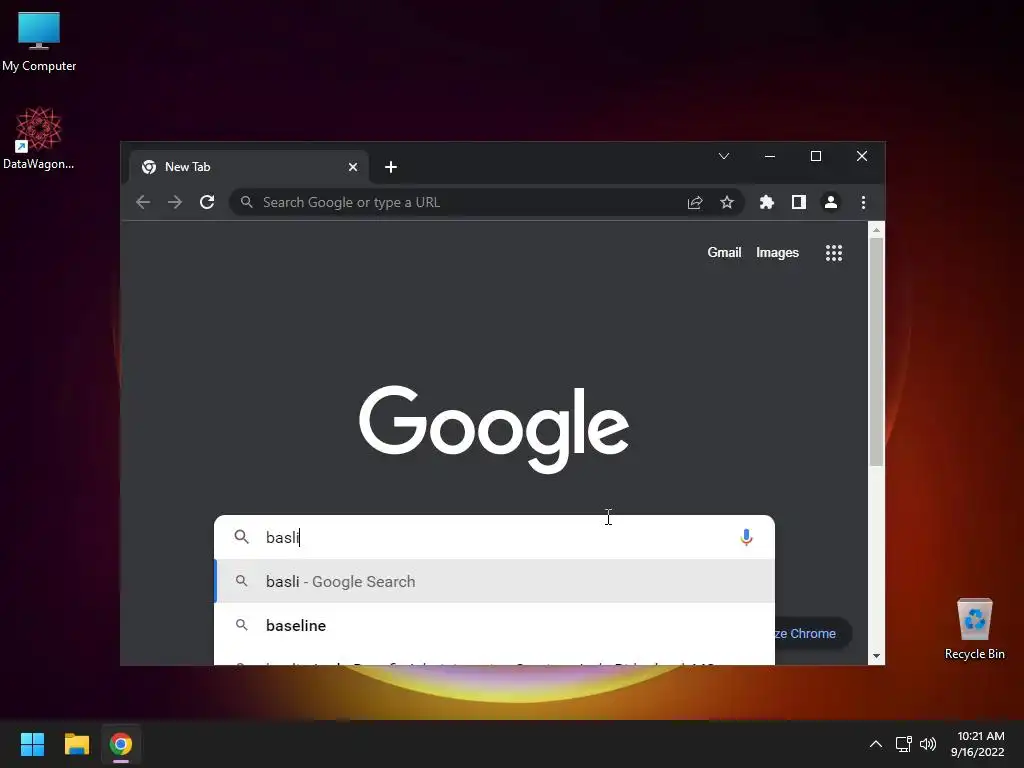Open the Gmail link
The image size is (1024, 768).
pyautogui.click(x=724, y=253)
